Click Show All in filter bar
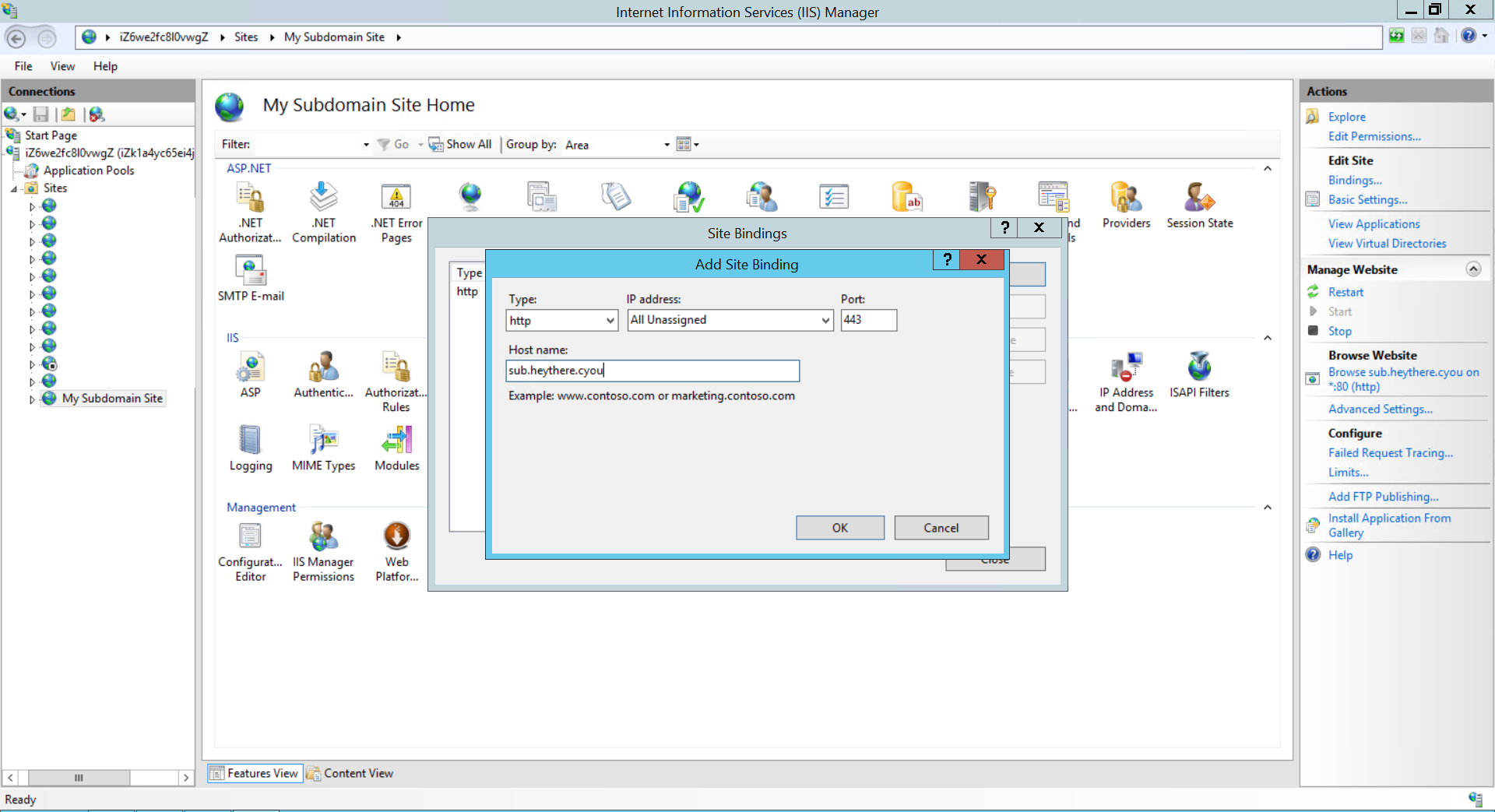 460,144
